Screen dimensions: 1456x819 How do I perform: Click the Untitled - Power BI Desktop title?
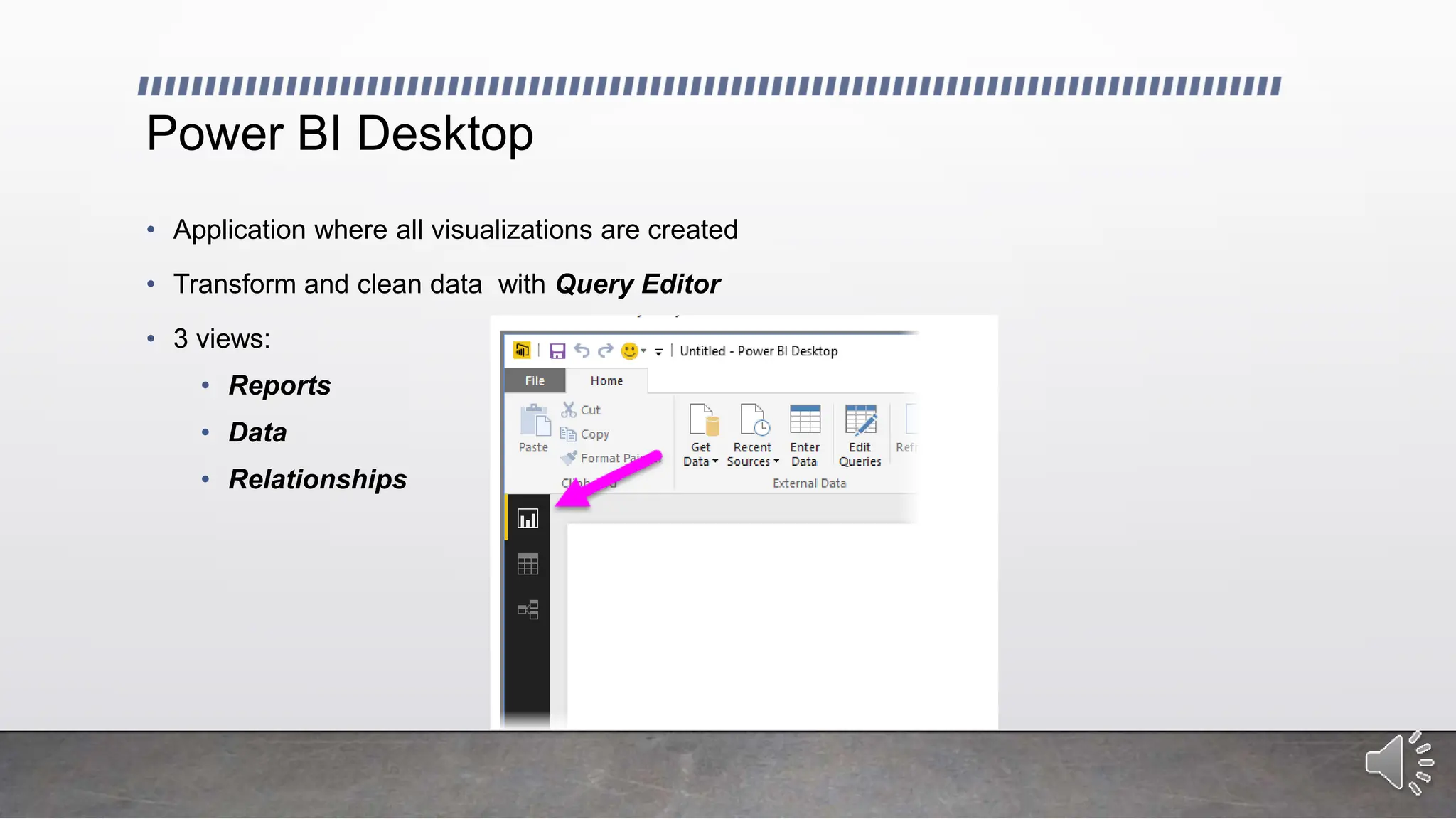point(759,351)
